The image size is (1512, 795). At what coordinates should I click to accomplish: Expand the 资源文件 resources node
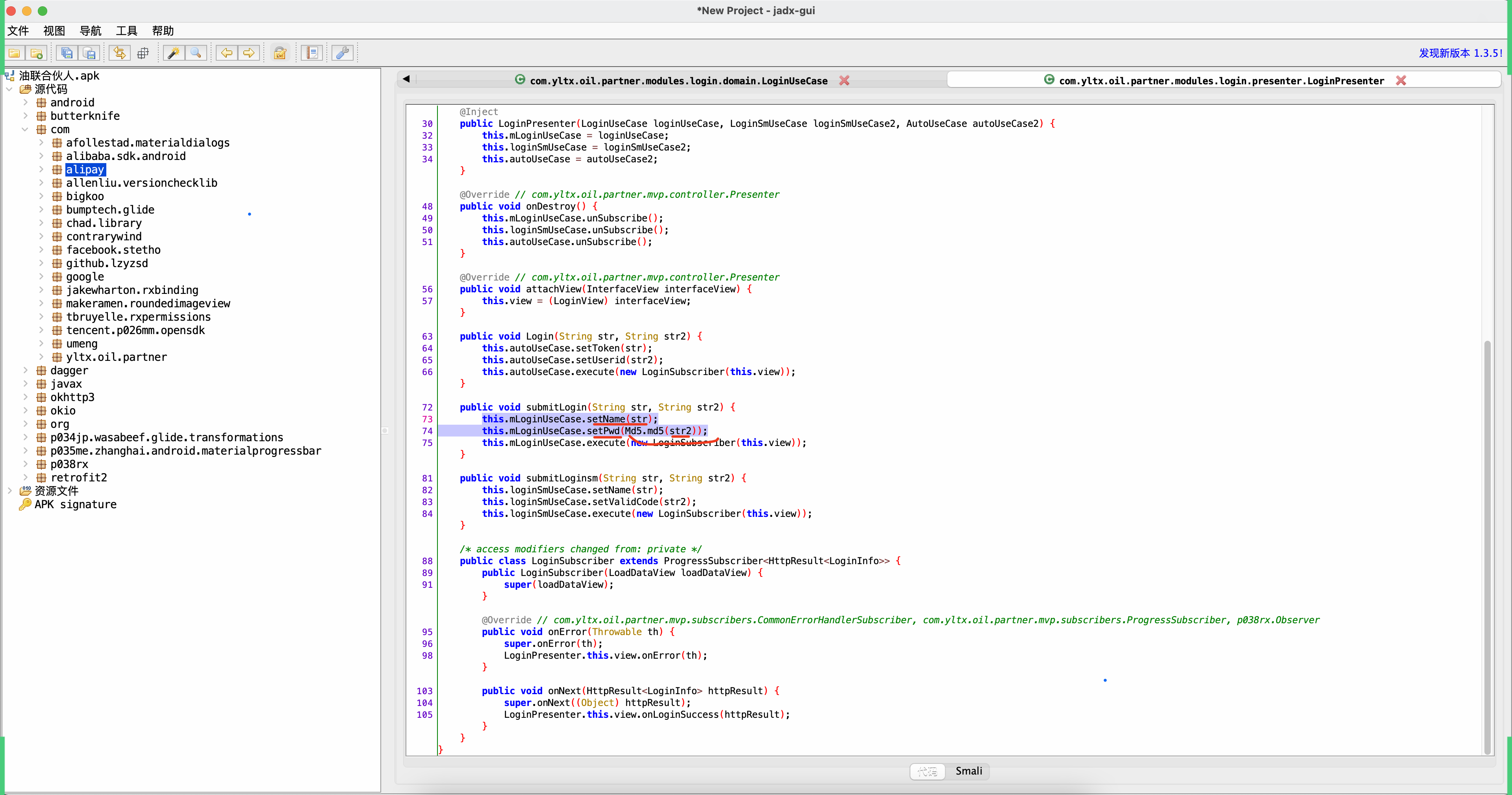9,490
